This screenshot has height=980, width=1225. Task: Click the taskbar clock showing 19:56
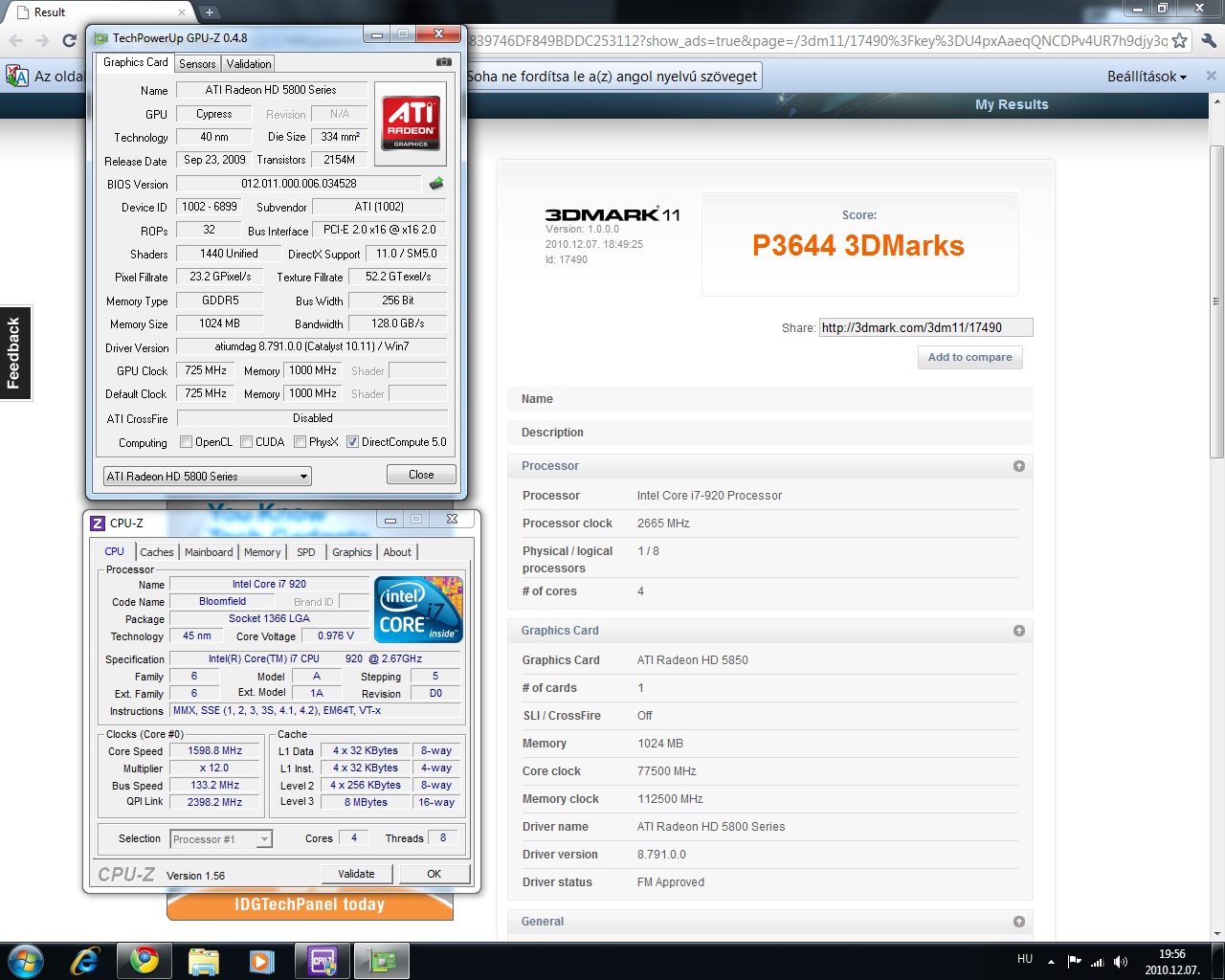point(1172,962)
